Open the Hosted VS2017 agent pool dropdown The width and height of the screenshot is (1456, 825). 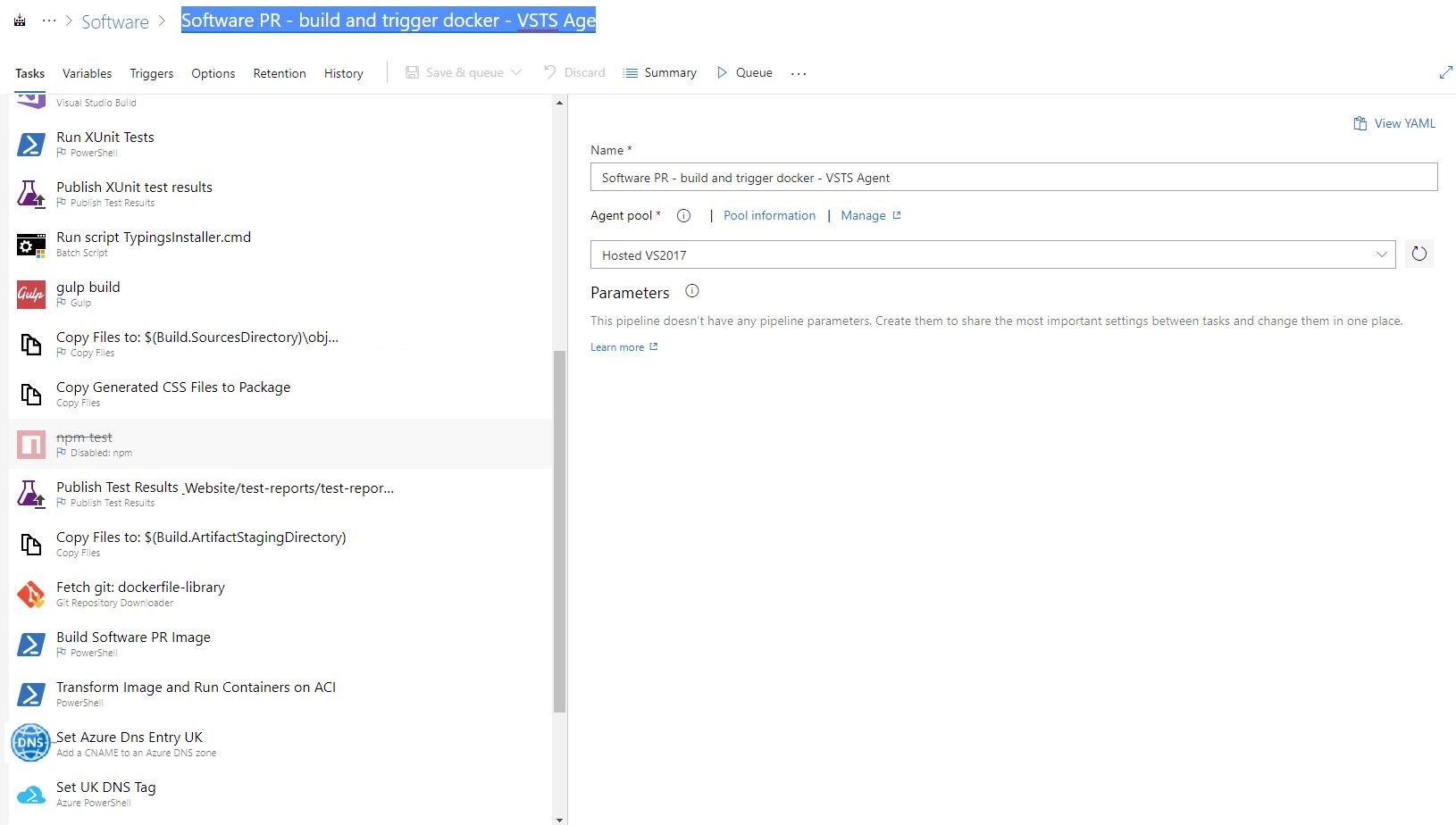click(x=992, y=254)
